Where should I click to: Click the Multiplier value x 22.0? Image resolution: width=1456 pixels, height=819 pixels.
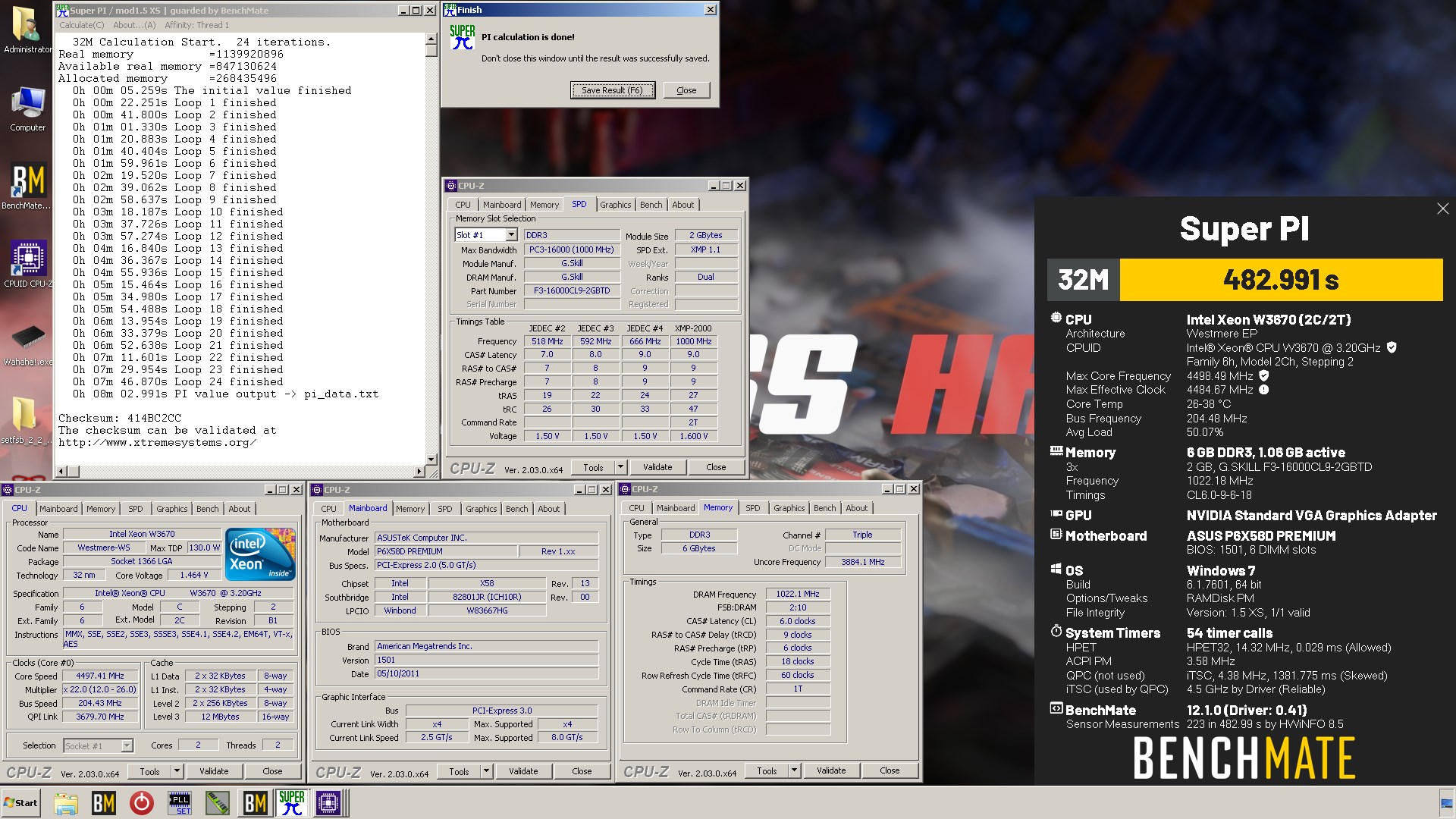(x=100, y=689)
